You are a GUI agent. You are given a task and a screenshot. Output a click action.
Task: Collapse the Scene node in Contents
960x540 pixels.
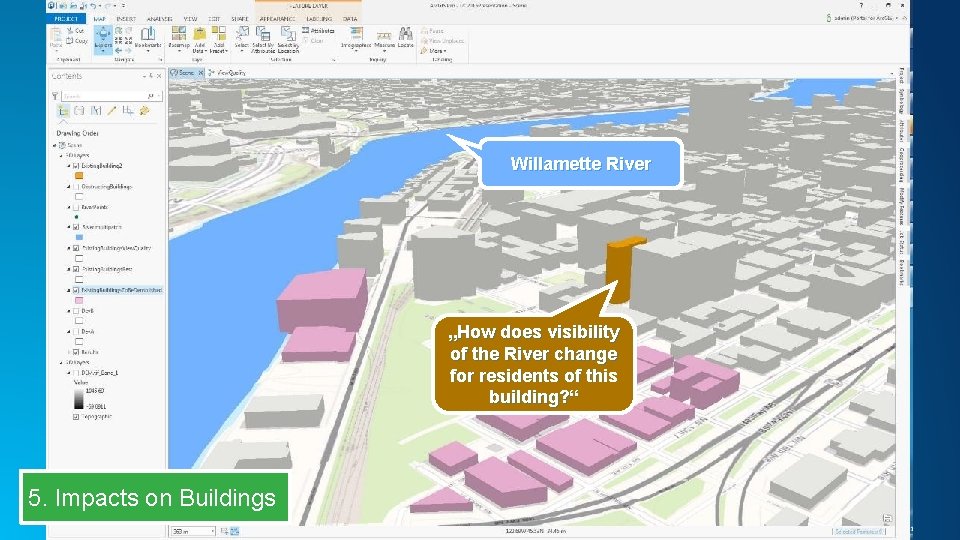coord(54,146)
